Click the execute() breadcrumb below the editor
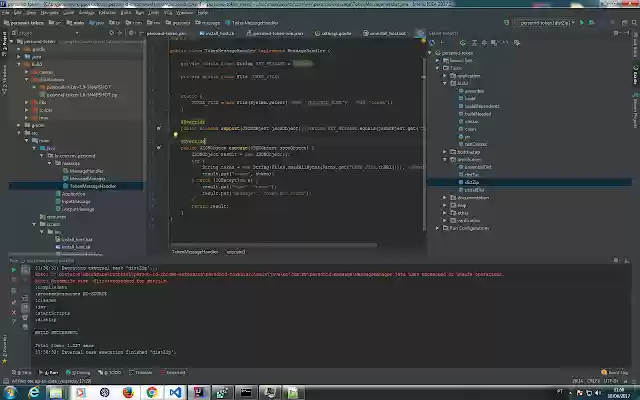640x400 pixels. [236, 252]
